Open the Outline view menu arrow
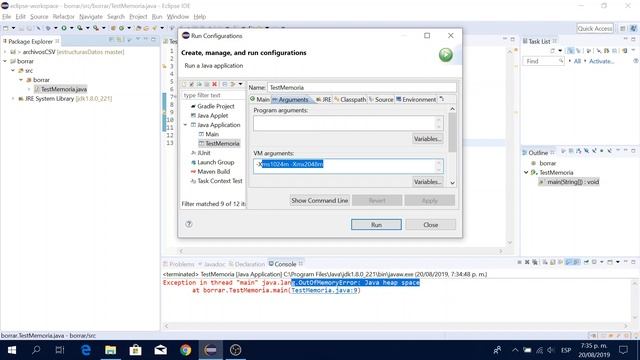Viewport: 640px width, 360px height. [x=617, y=151]
